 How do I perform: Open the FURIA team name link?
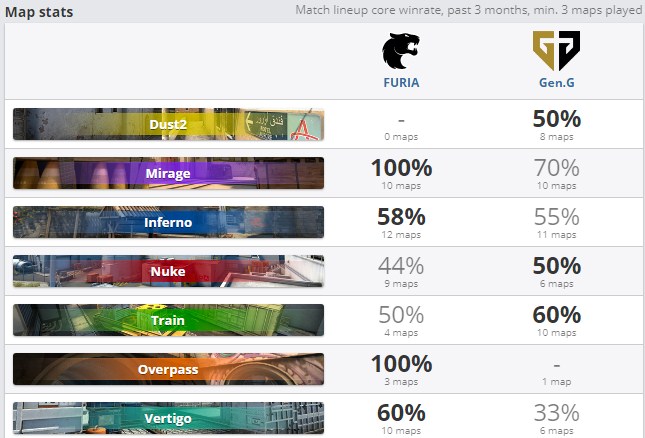401,83
